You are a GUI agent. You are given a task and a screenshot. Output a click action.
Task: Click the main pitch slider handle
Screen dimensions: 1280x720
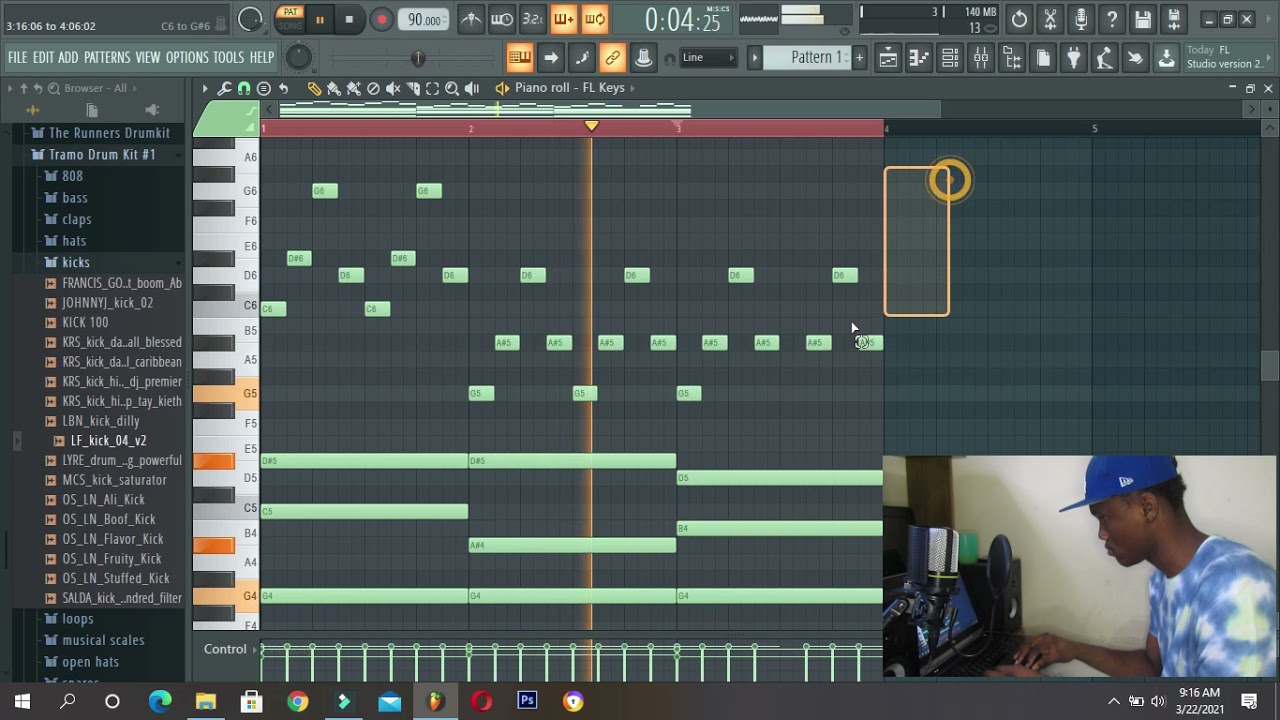click(418, 58)
